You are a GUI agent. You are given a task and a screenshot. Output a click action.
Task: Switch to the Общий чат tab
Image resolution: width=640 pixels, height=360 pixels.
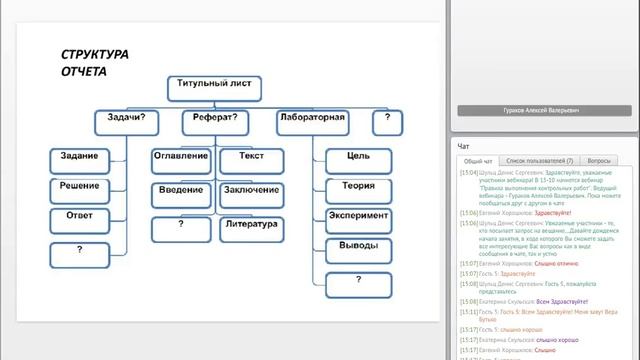pyautogui.click(x=478, y=161)
